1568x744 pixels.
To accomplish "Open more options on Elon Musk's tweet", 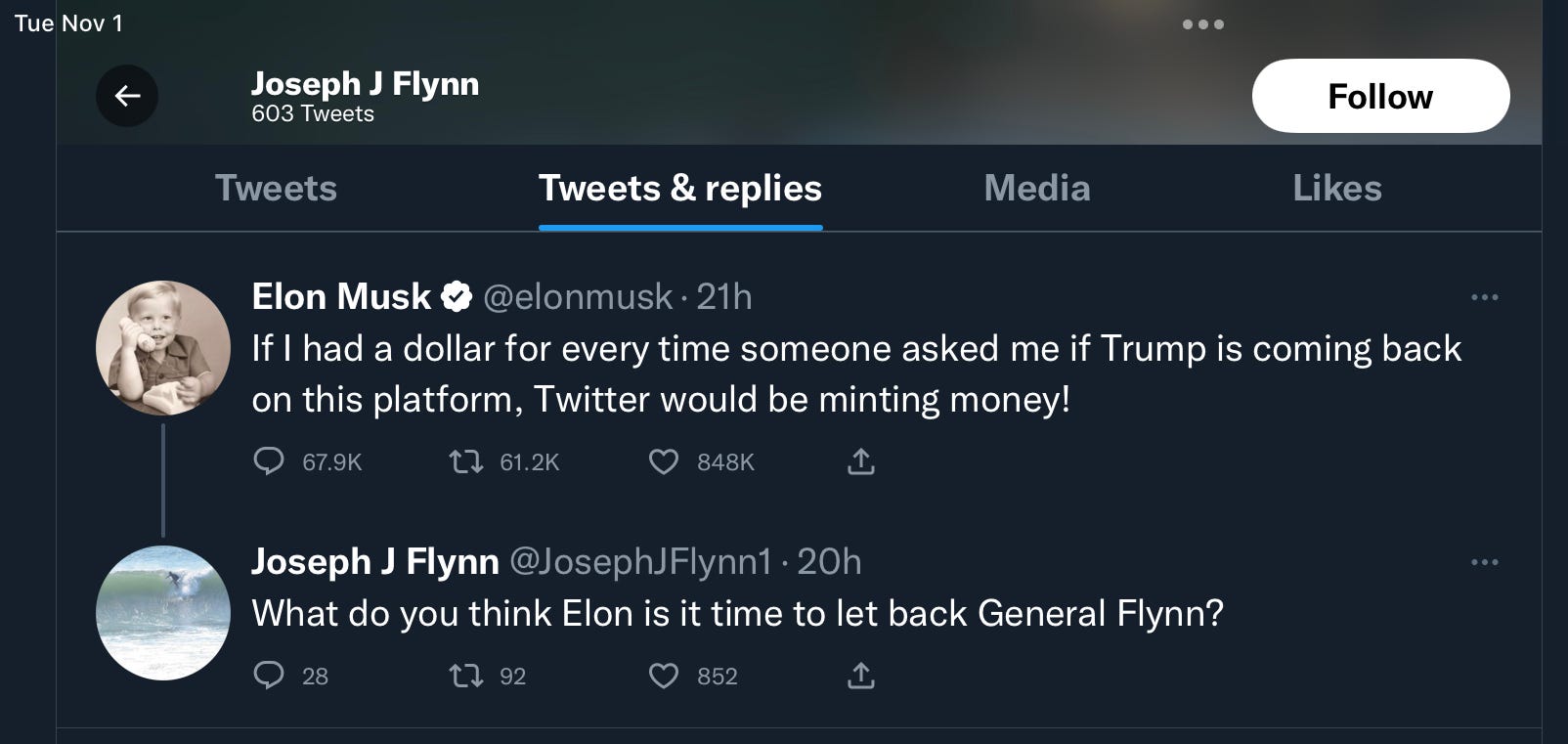I will pyautogui.click(x=1484, y=297).
